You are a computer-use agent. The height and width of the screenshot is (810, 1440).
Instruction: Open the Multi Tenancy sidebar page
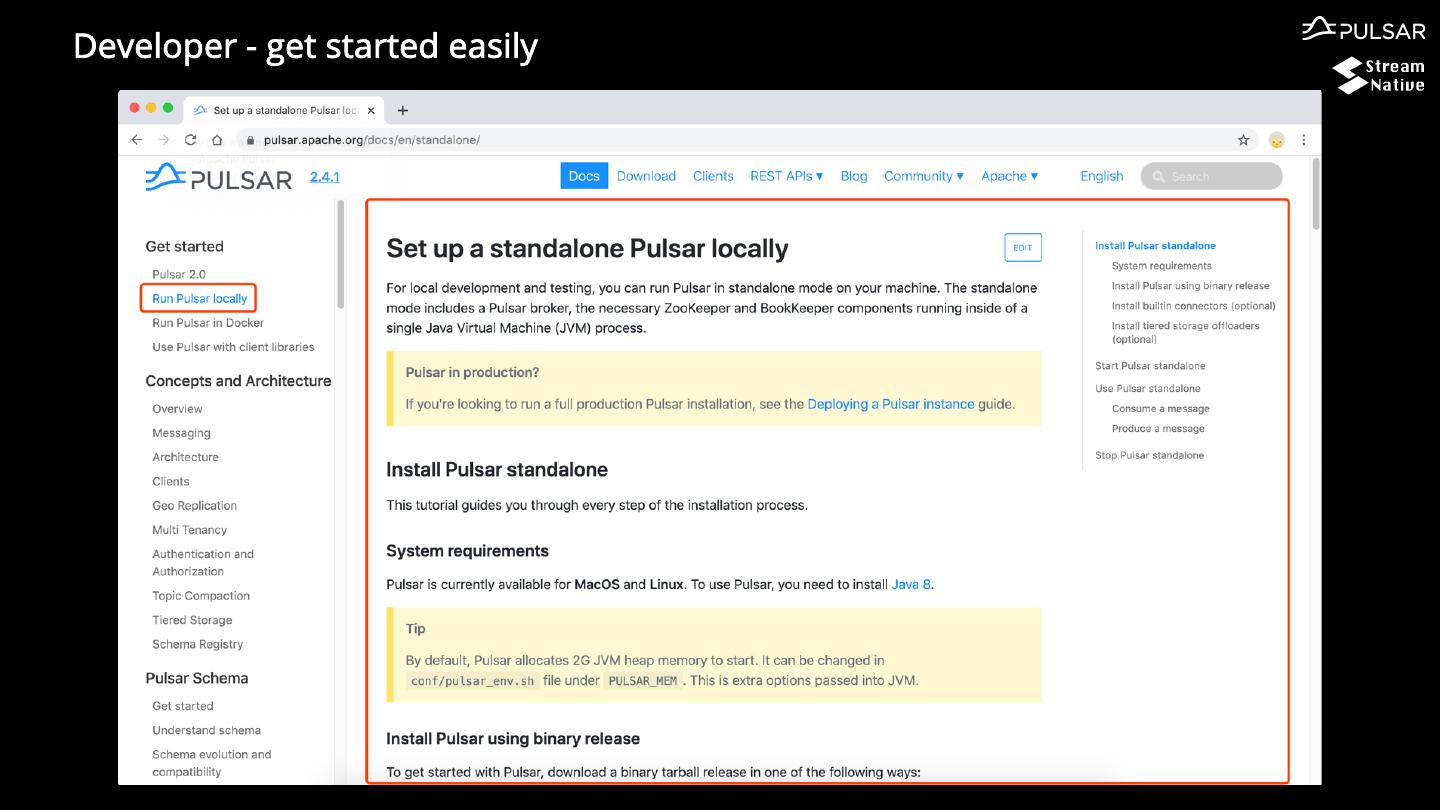click(x=189, y=530)
